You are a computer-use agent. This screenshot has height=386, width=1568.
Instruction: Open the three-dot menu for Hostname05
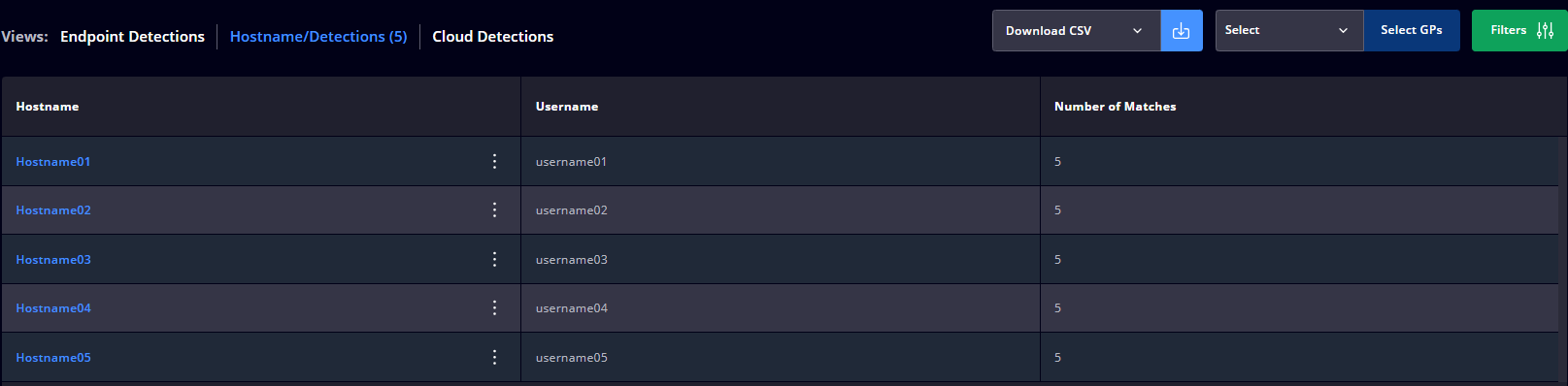coord(494,357)
